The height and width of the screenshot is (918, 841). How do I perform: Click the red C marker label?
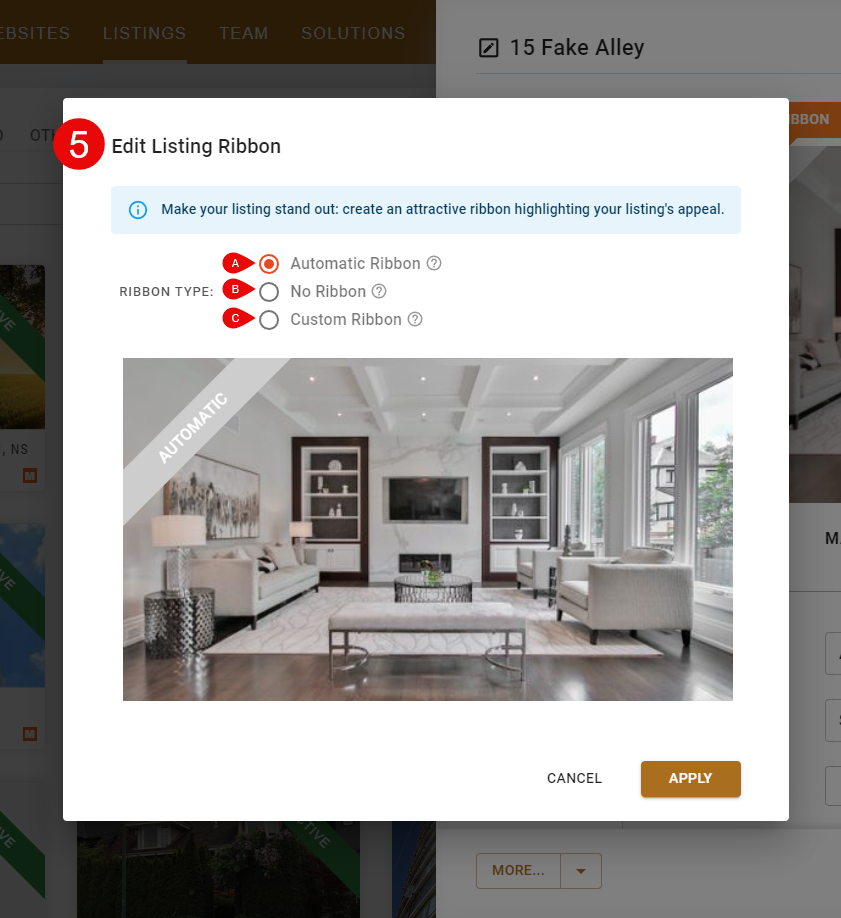pos(237,318)
